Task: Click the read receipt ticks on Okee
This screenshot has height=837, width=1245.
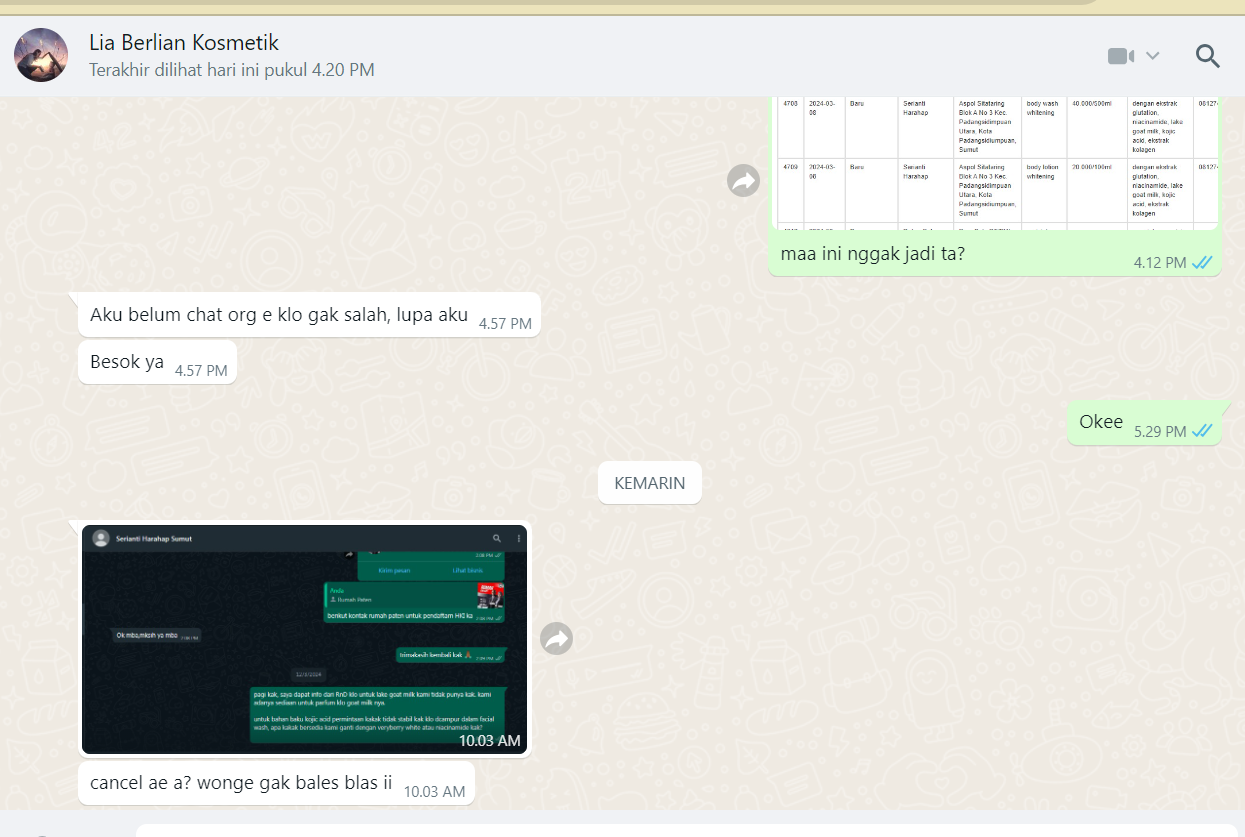Action: 1202,431
